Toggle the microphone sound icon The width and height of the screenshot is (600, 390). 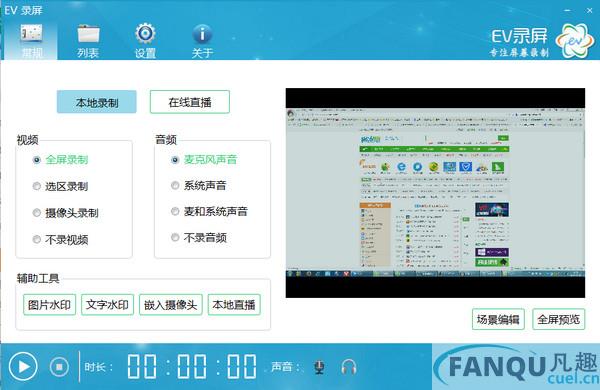coord(319,367)
